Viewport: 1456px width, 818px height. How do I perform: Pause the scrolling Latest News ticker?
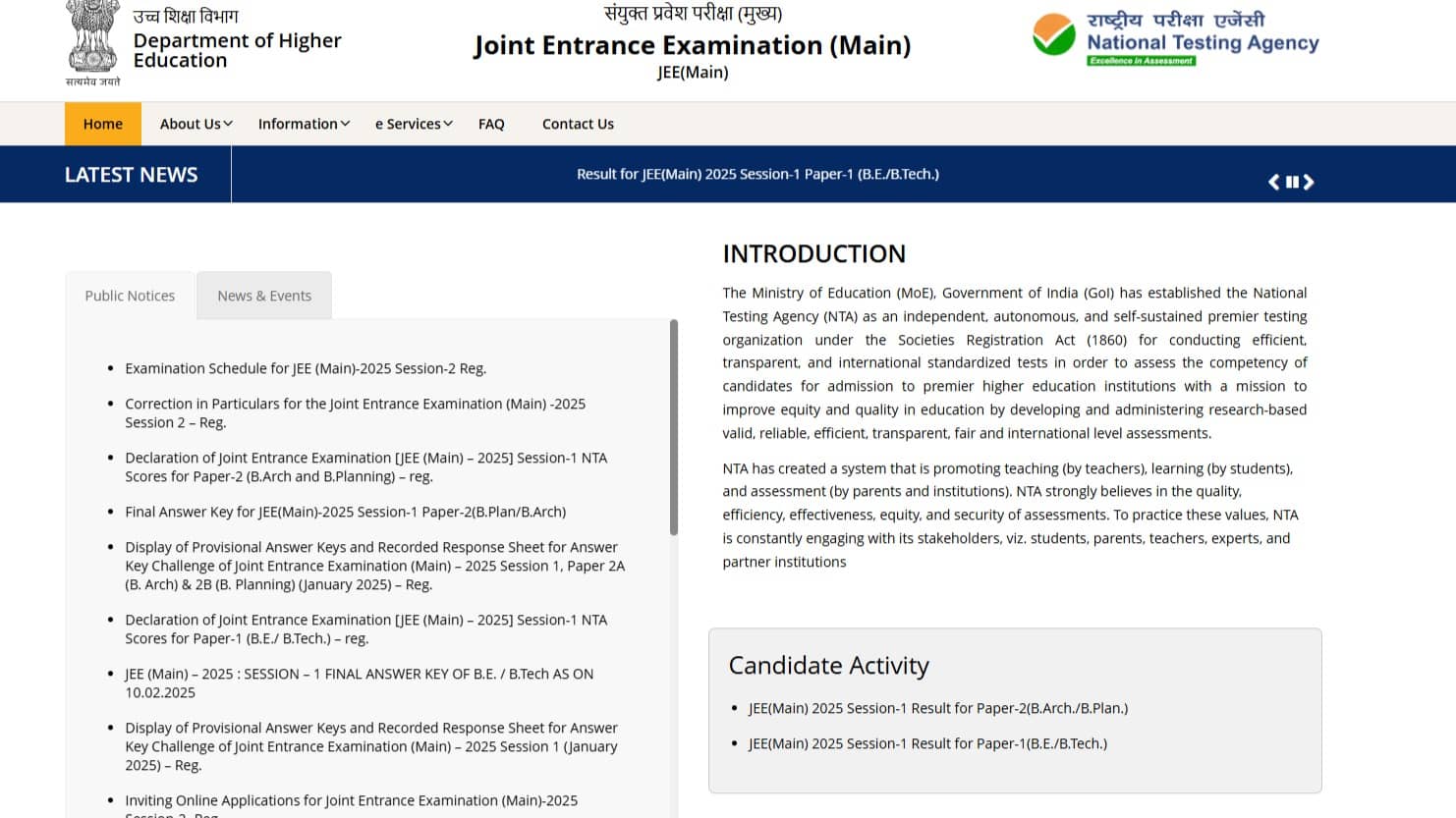[x=1291, y=182]
